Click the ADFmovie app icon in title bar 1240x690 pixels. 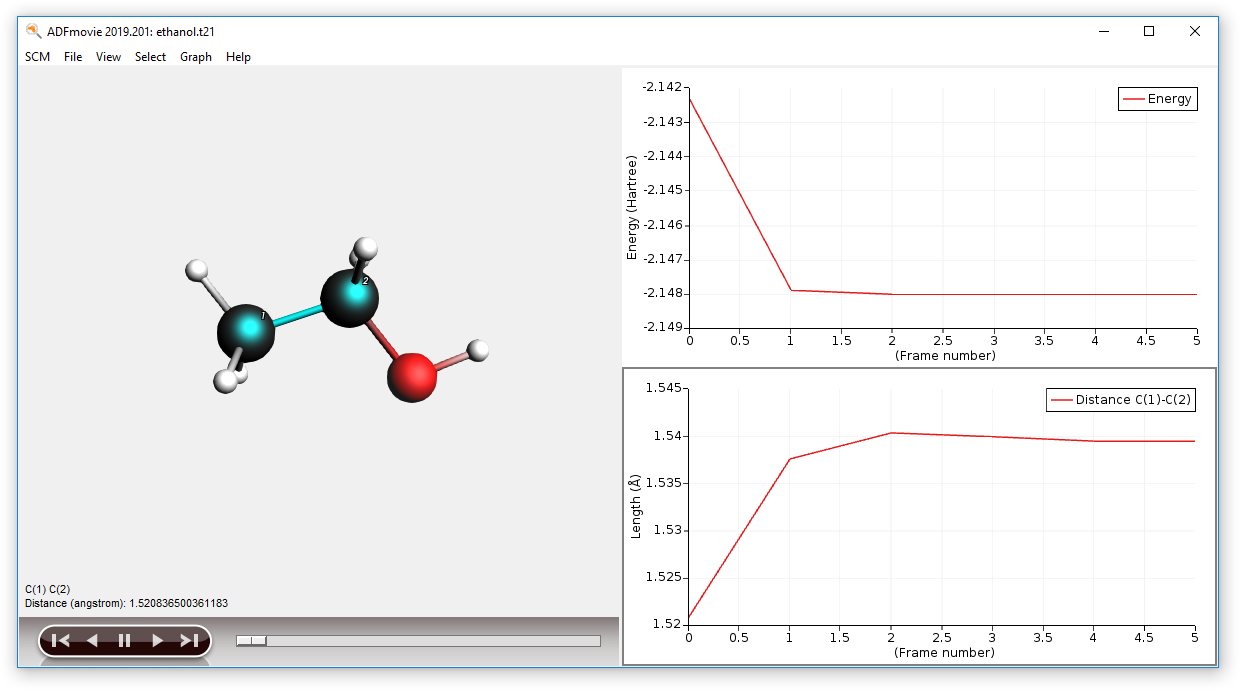point(34,31)
